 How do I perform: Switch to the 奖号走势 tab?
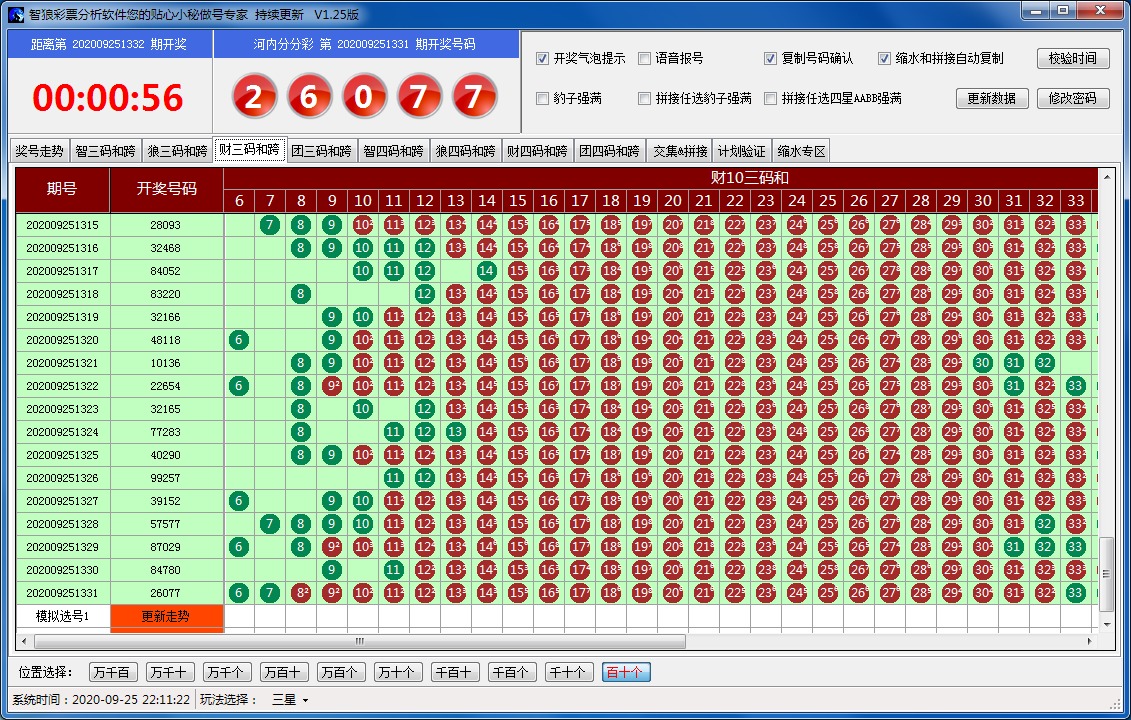[39, 152]
